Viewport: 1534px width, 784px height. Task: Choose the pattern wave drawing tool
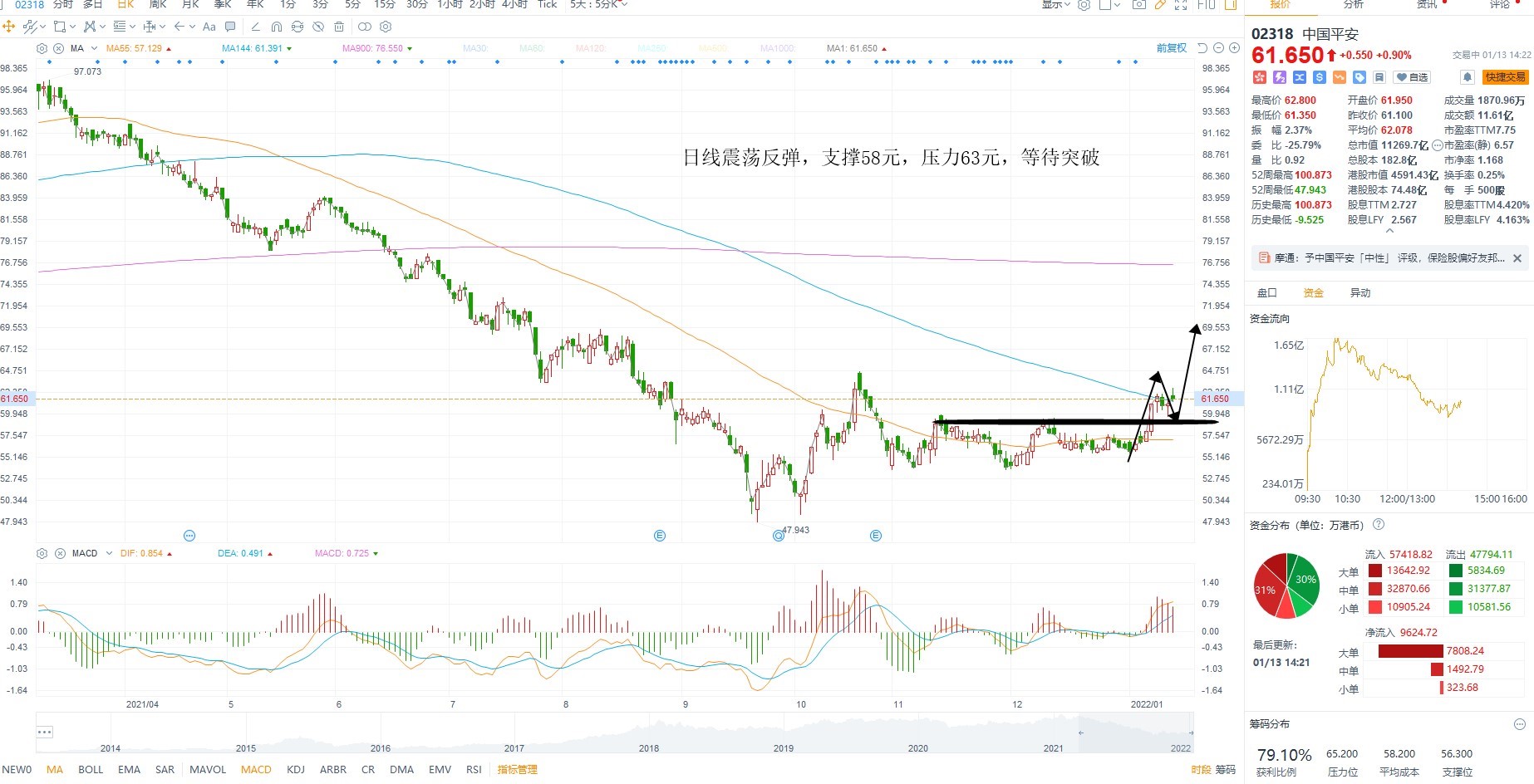pos(90,27)
